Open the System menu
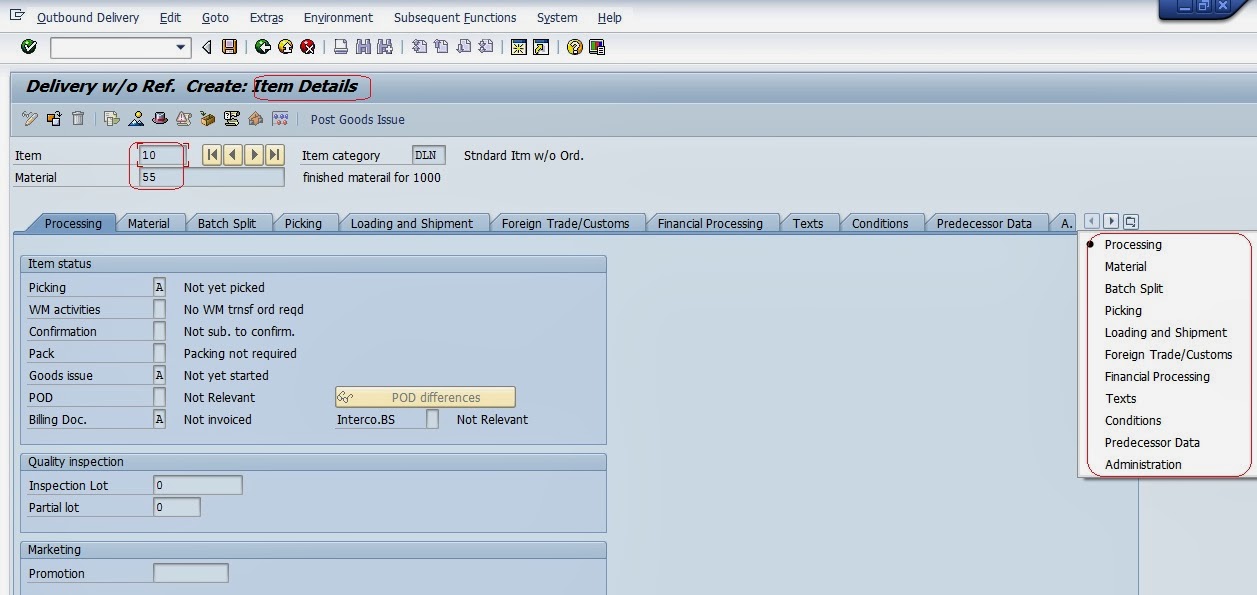 tap(556, 17)
